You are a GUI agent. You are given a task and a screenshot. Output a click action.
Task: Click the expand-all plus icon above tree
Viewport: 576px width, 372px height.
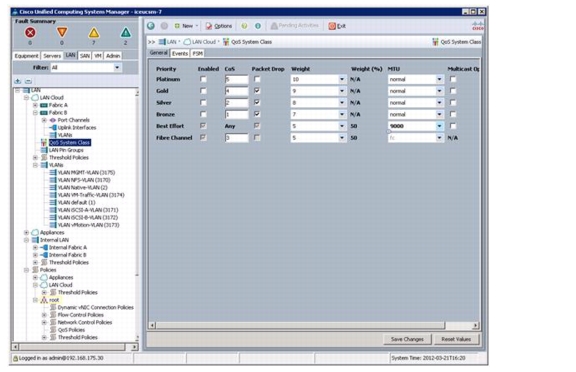click(x=18, y=81)
